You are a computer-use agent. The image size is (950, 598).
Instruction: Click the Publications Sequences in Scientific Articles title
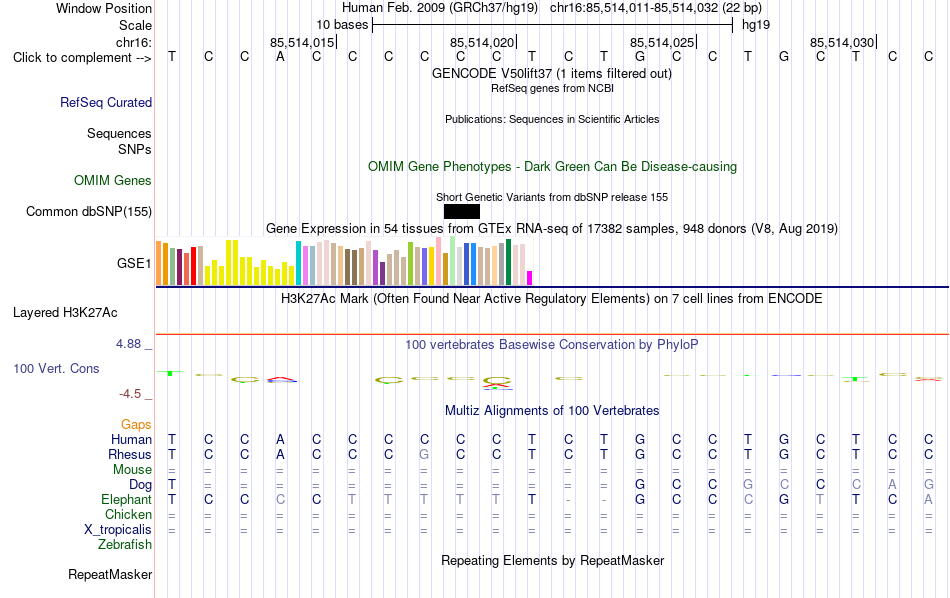point(552,119)
